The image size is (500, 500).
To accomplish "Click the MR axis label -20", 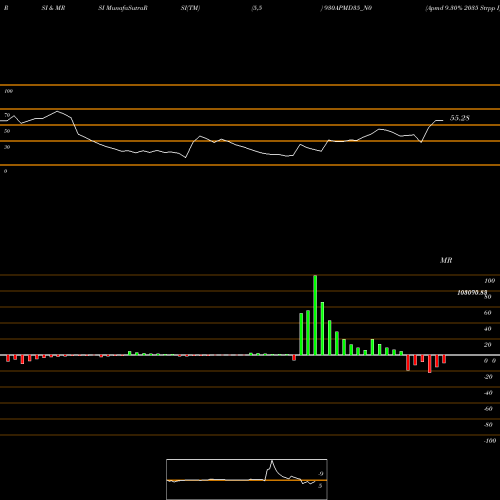I will click(x=488, y=377).
